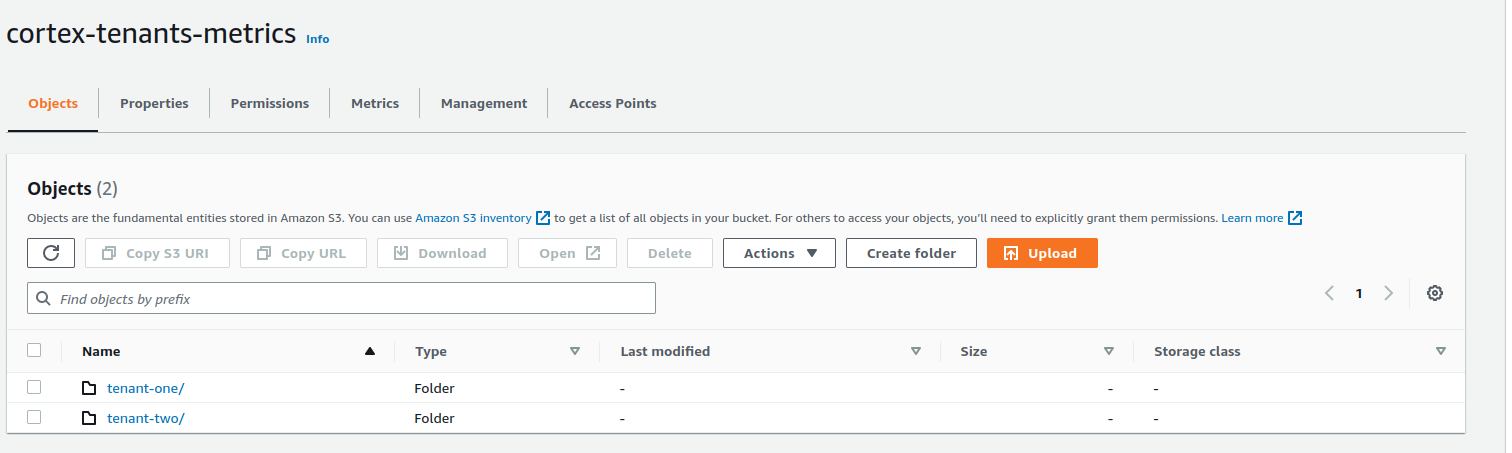Click the tenant-one folder icon

(89, 388)
